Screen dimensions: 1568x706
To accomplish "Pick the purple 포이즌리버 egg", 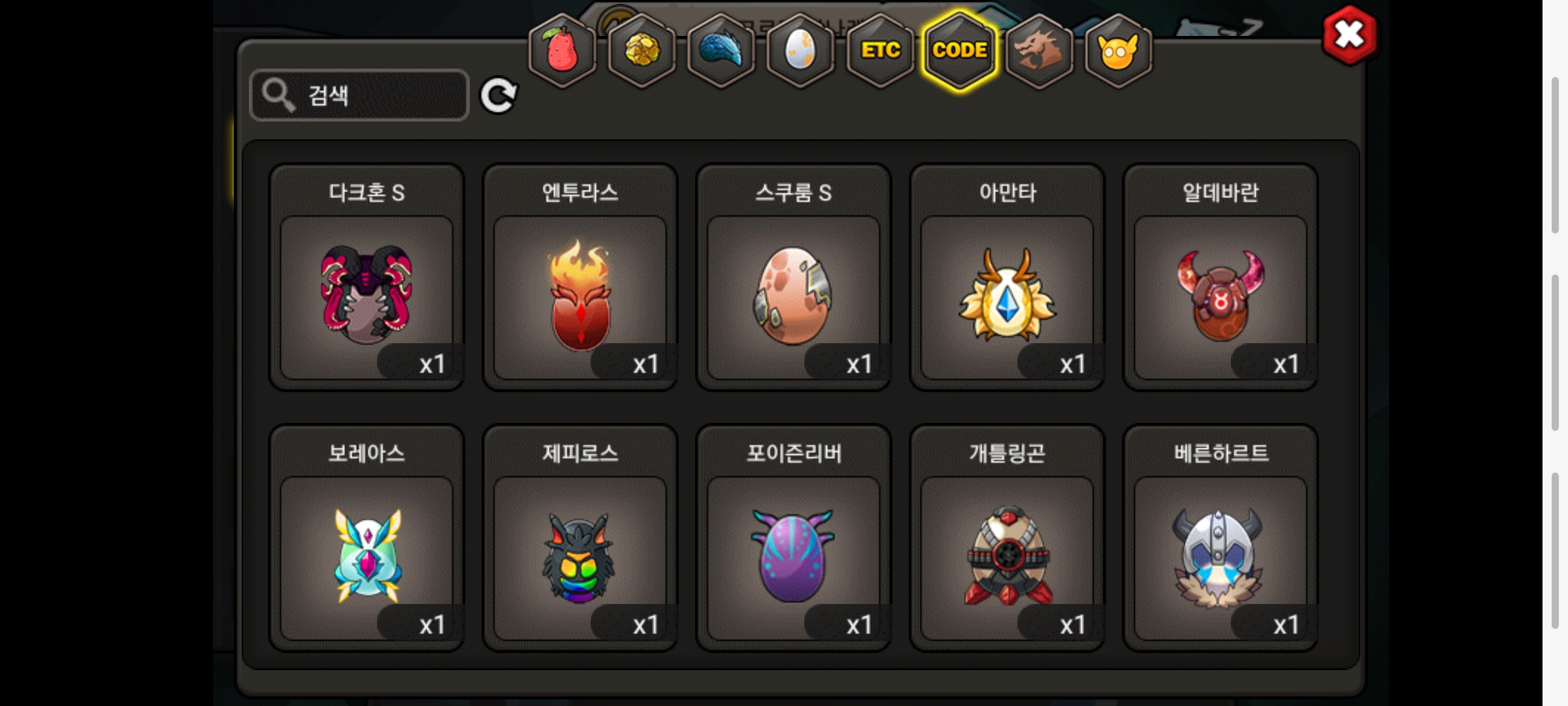I will tap(794, 538).
